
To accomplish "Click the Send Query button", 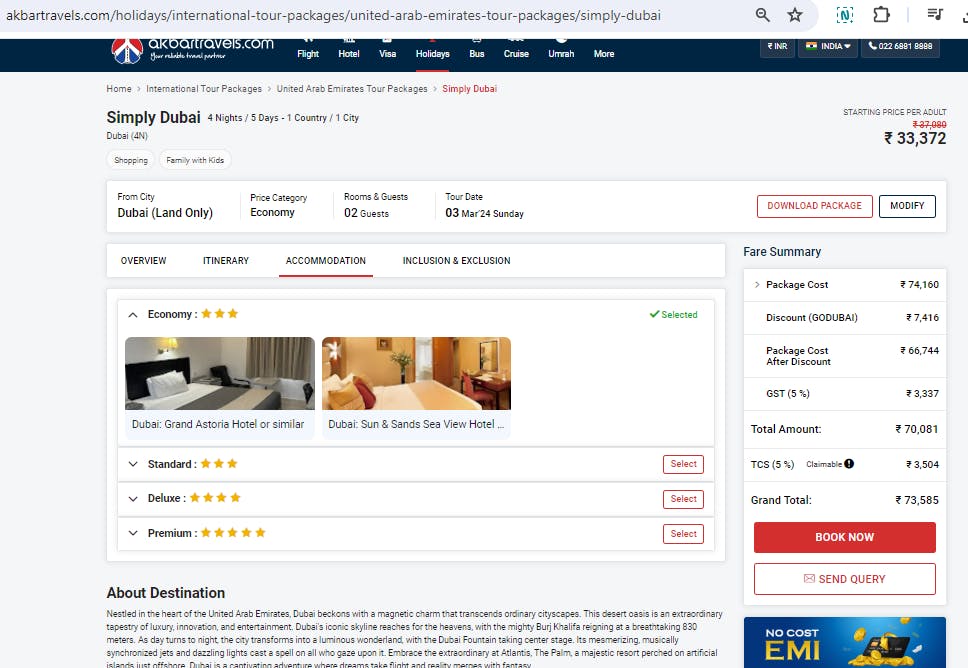I will click(x=845, y=579).
